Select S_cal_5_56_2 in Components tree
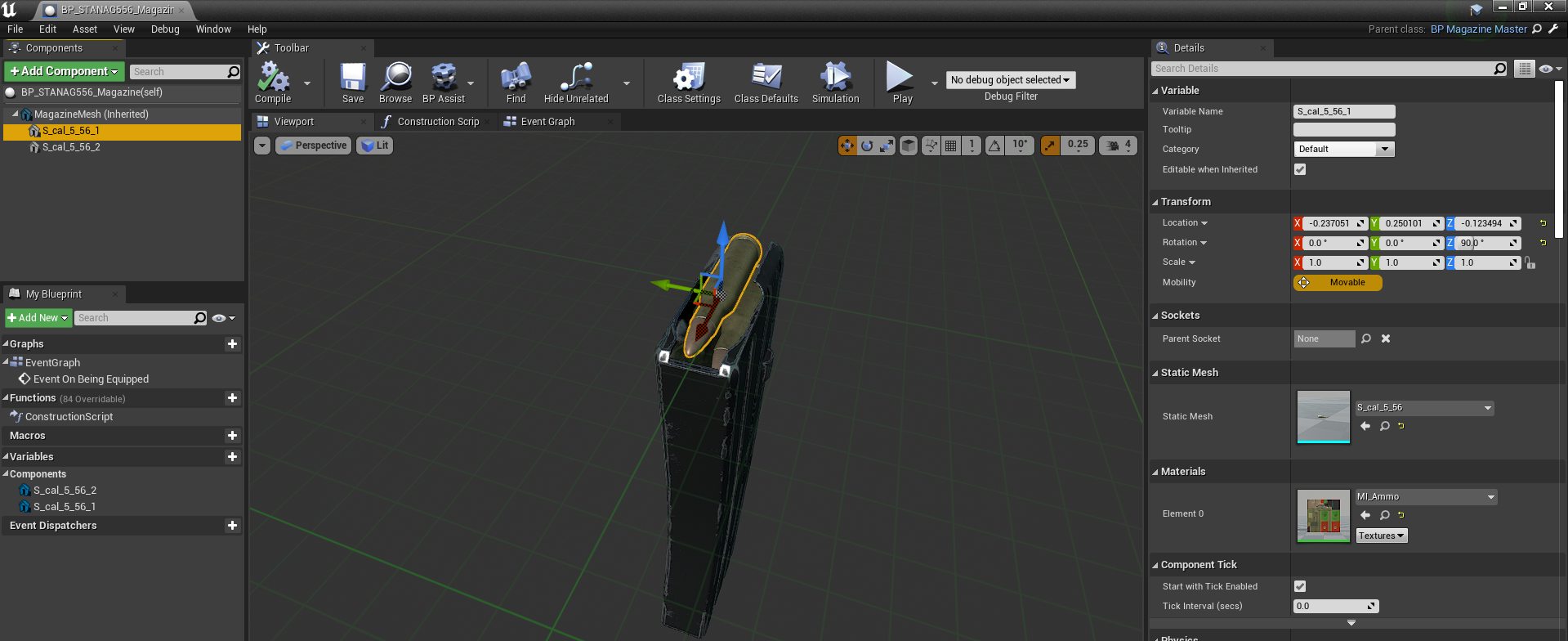The width and height of the screenshot is (1568, 641). [x=71, y=147]
